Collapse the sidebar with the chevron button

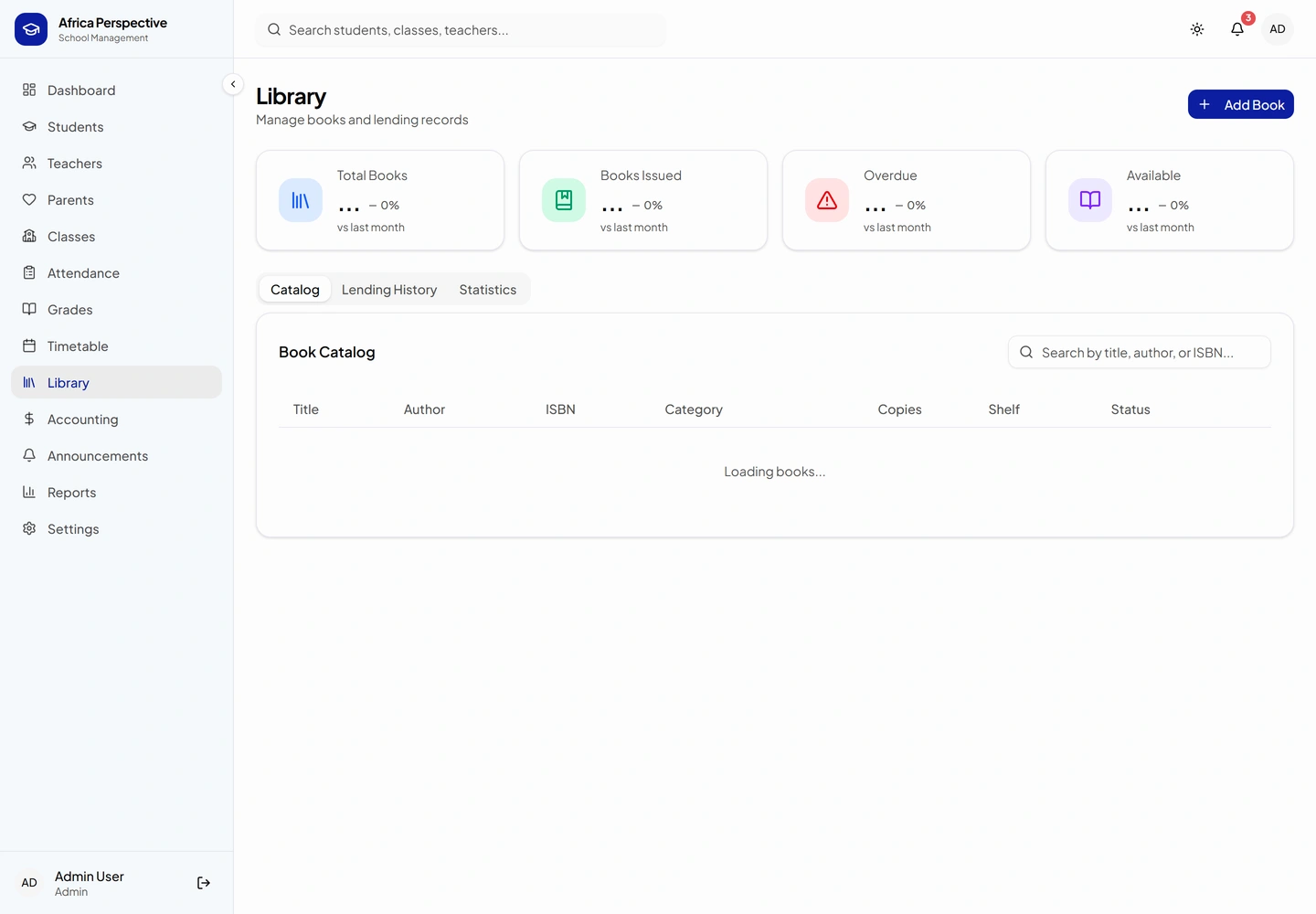[233, 84]
